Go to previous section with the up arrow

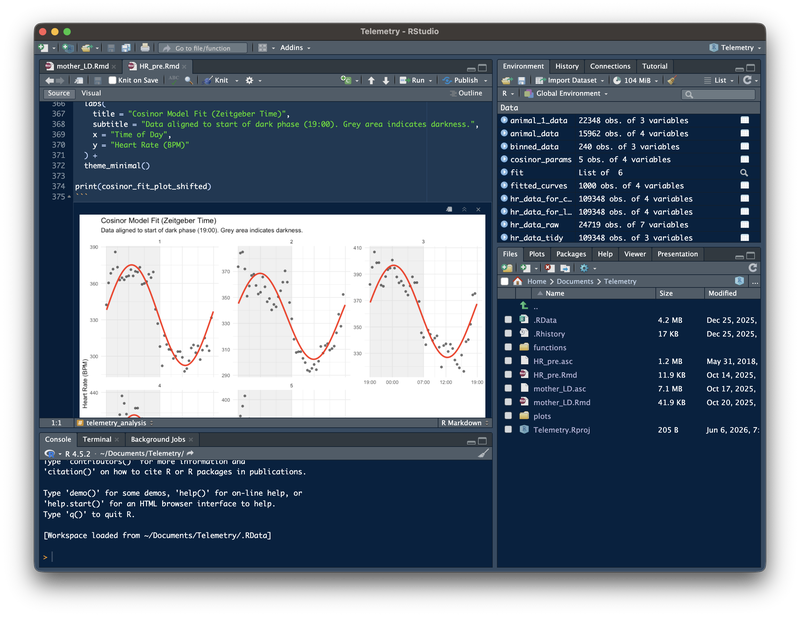coord(371,80)
